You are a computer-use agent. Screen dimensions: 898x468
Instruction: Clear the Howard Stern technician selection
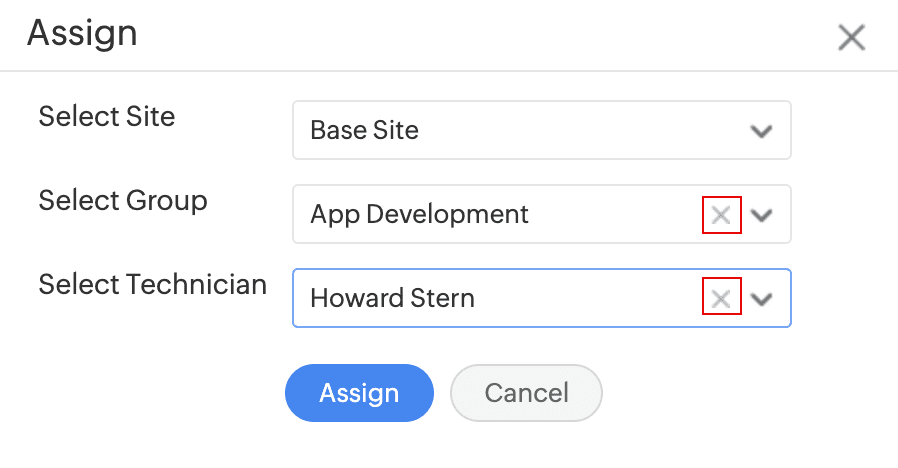pos(721,298)
